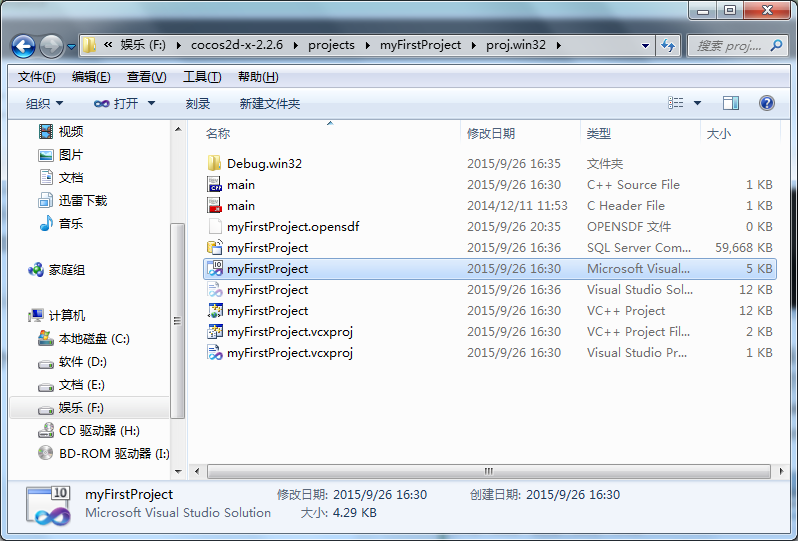Image resolution: width=798 pixels, height=541 pixels.
Task: Select Visual Studio Solution 12 KB file icon
Action: 214,290
